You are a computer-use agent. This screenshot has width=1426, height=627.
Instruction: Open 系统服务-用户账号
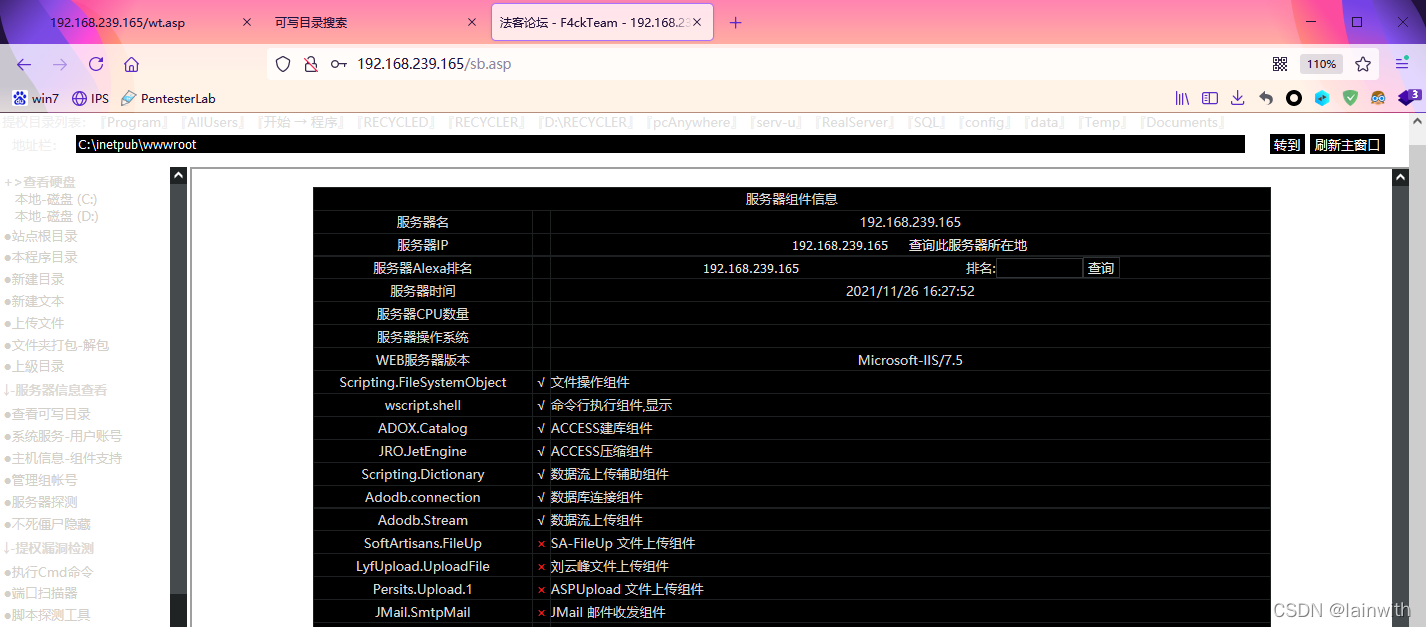pos(63,436)
